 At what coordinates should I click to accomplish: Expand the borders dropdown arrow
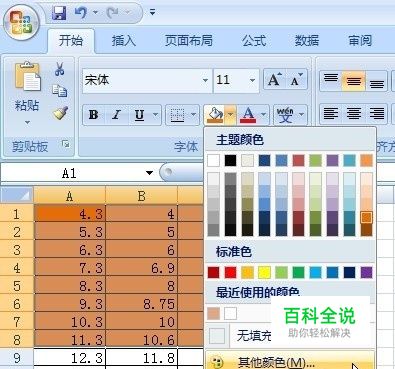pyautogui.click(x=194, y=115)
